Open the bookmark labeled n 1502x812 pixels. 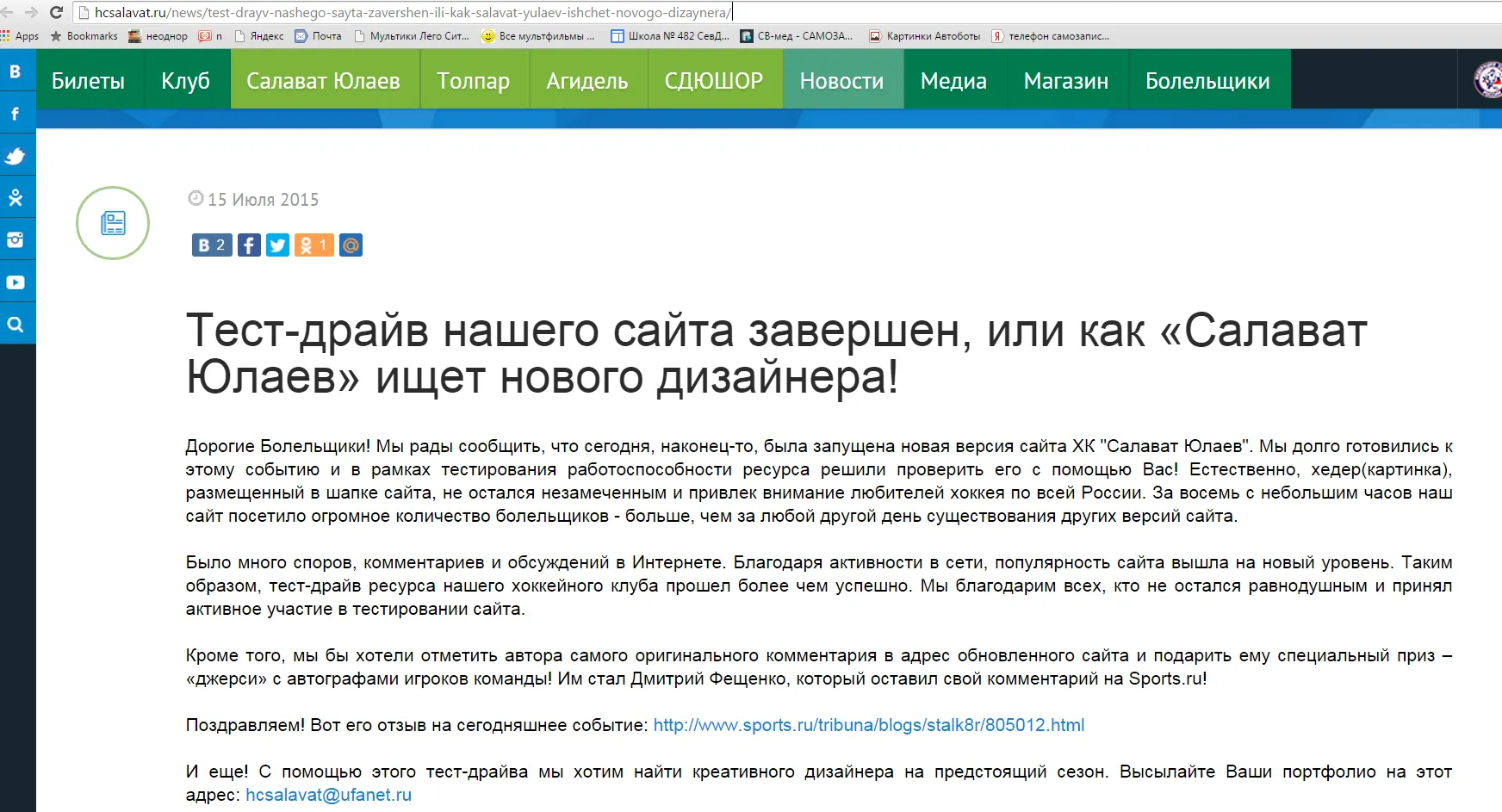pos(211,36)
